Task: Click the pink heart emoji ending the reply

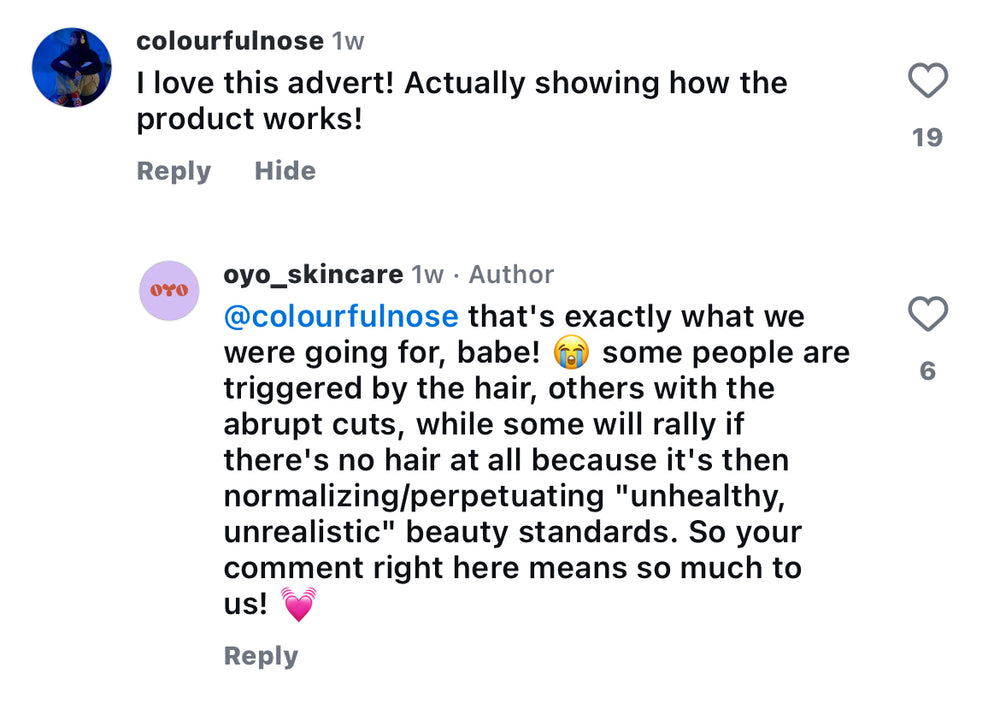Action: (x=298, y=605)
